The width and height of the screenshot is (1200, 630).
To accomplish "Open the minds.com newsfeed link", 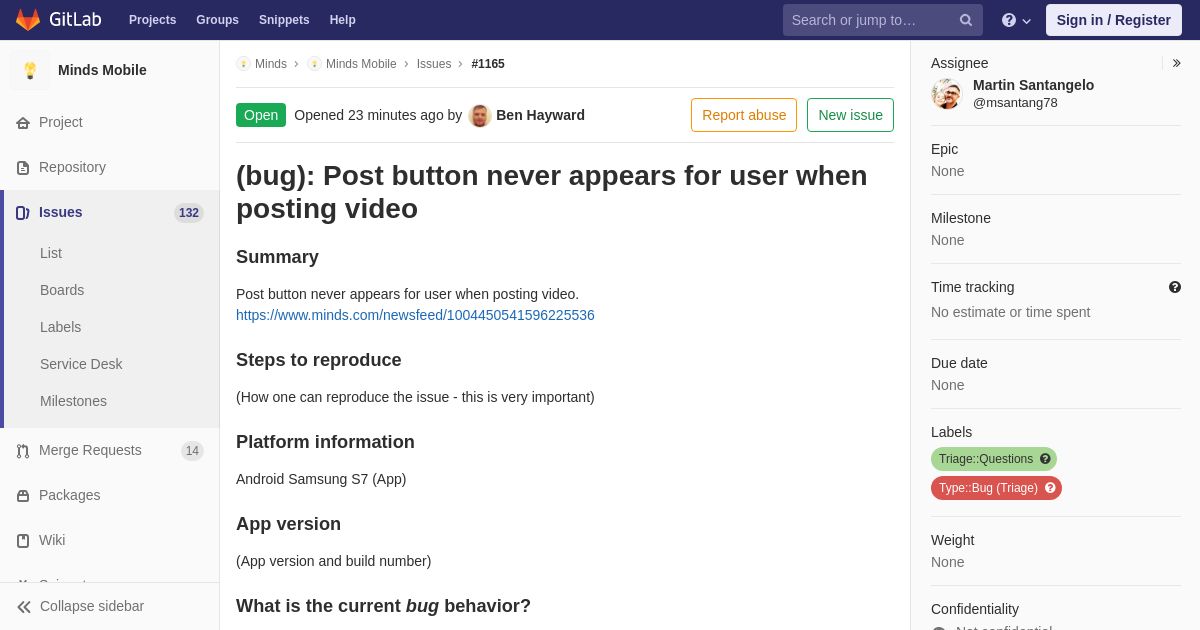I will coord(415,315).
